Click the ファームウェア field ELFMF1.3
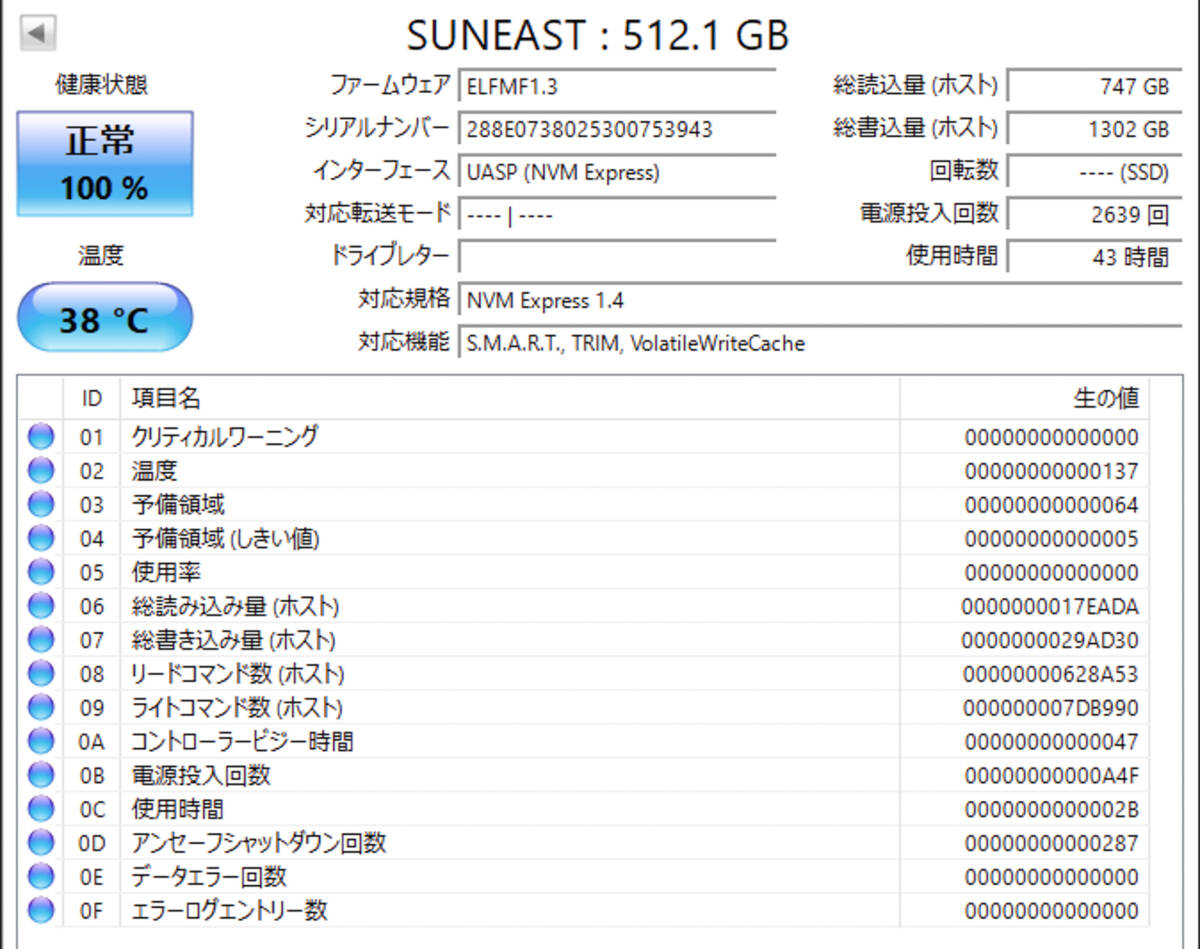This screenshot has width=1200, height=949. [617, 86]
